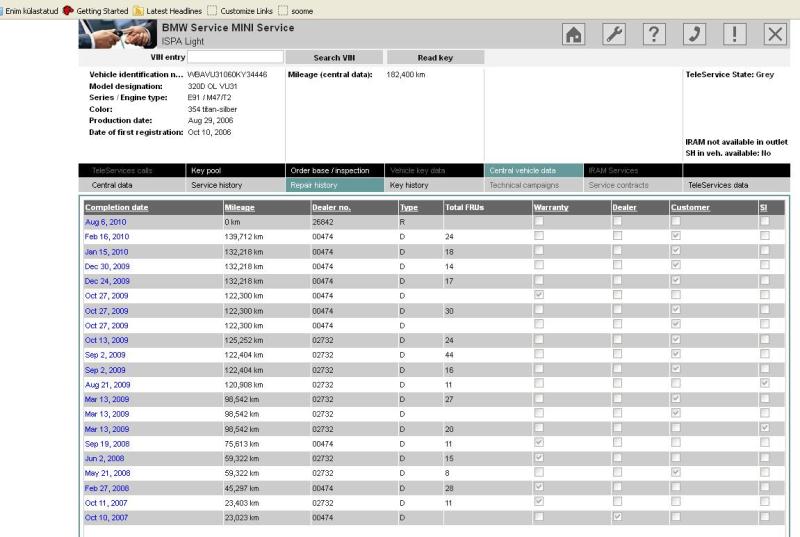This screenshot has height=537, width=800.
Task: Switch to the Key history tab
Action: (409, 185)
